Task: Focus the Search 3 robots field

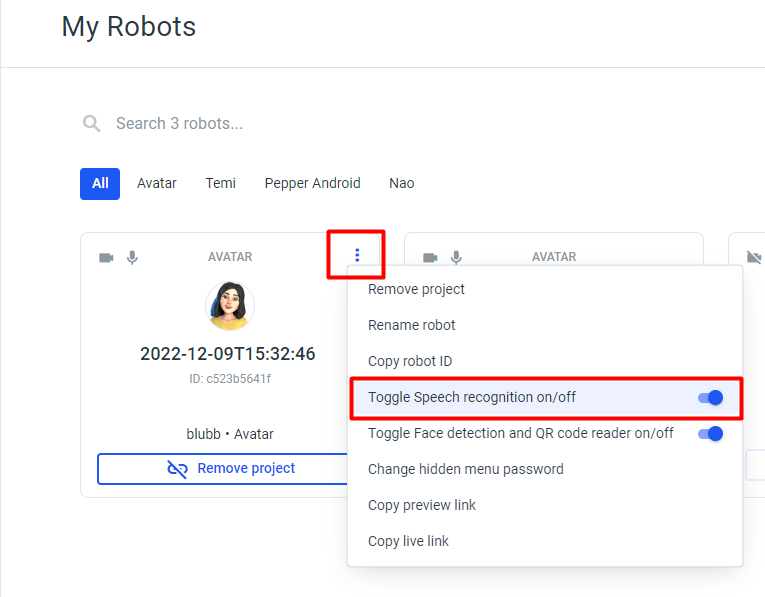Action: (x=179, y=123)
